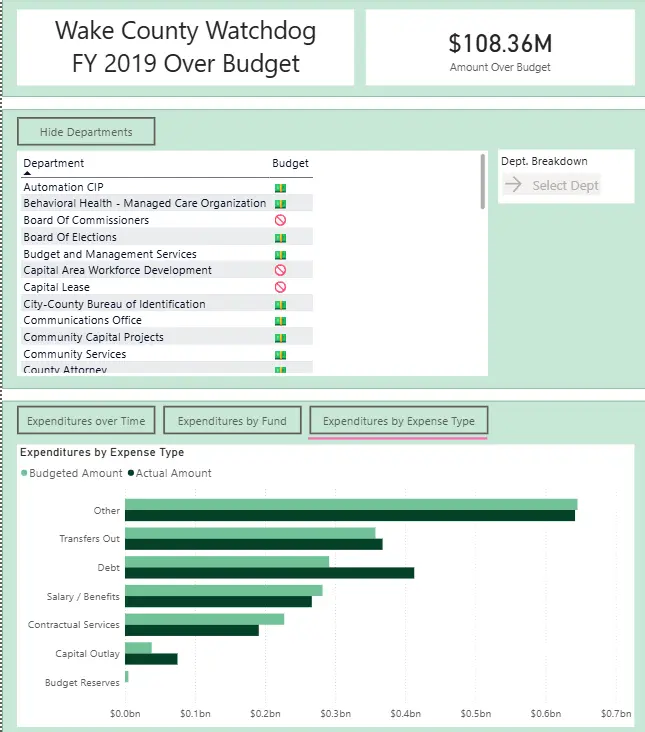
Task: Click budget icon for Communications Office
Action: pos(280,321)
